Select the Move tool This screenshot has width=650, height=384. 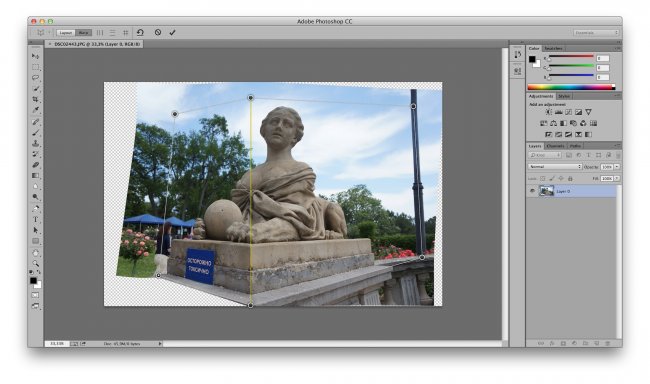[x=36, y=56]
